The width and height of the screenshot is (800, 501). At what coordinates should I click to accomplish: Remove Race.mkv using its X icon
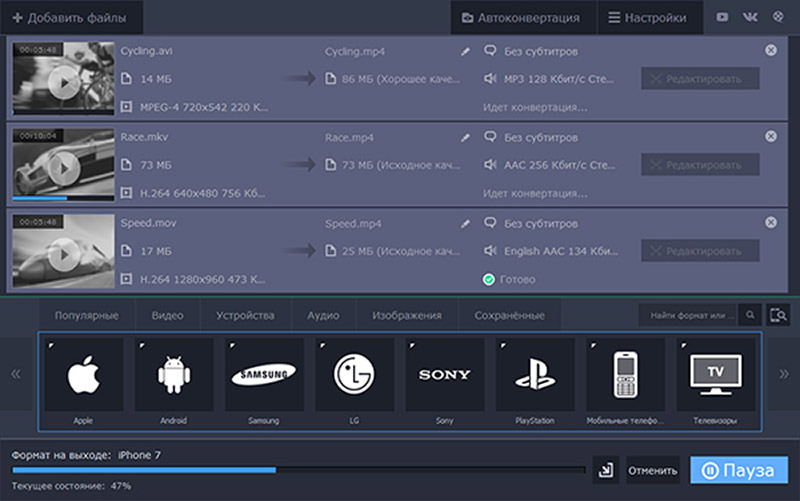point(770,136)
